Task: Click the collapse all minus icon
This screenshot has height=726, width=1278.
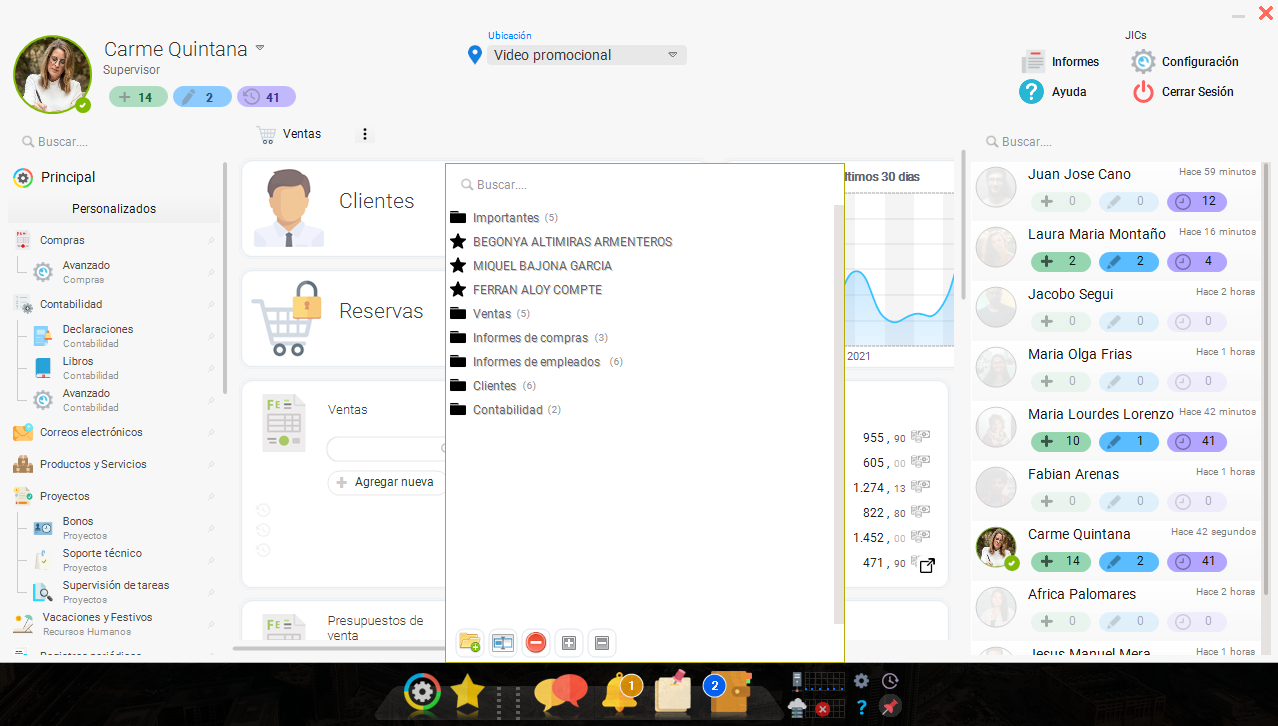Action: (x=602, y=643)
